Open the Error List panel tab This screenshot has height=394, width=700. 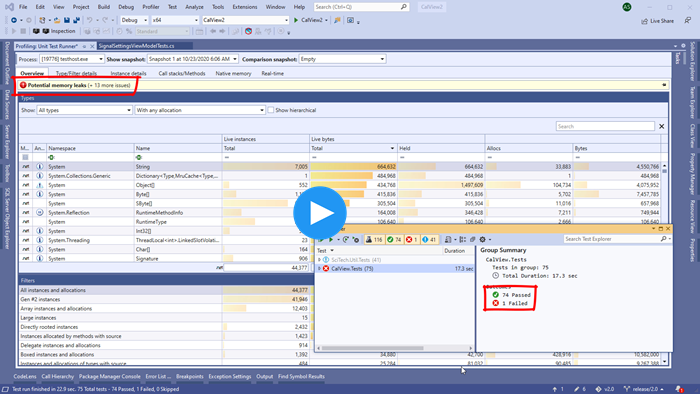[x=158, y=377]
